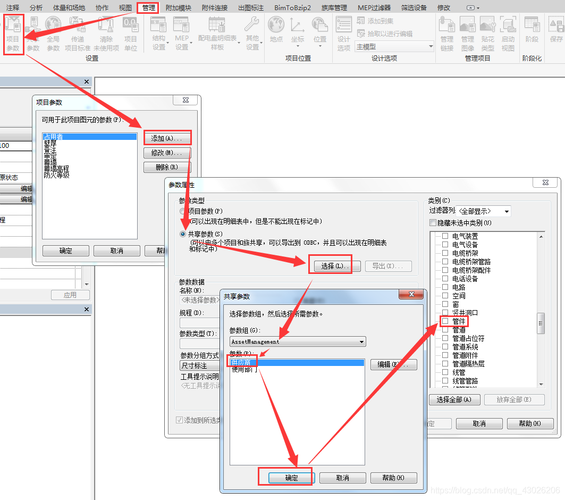Open the 参数组 AssetManagement dropdown

coord(298,341)
